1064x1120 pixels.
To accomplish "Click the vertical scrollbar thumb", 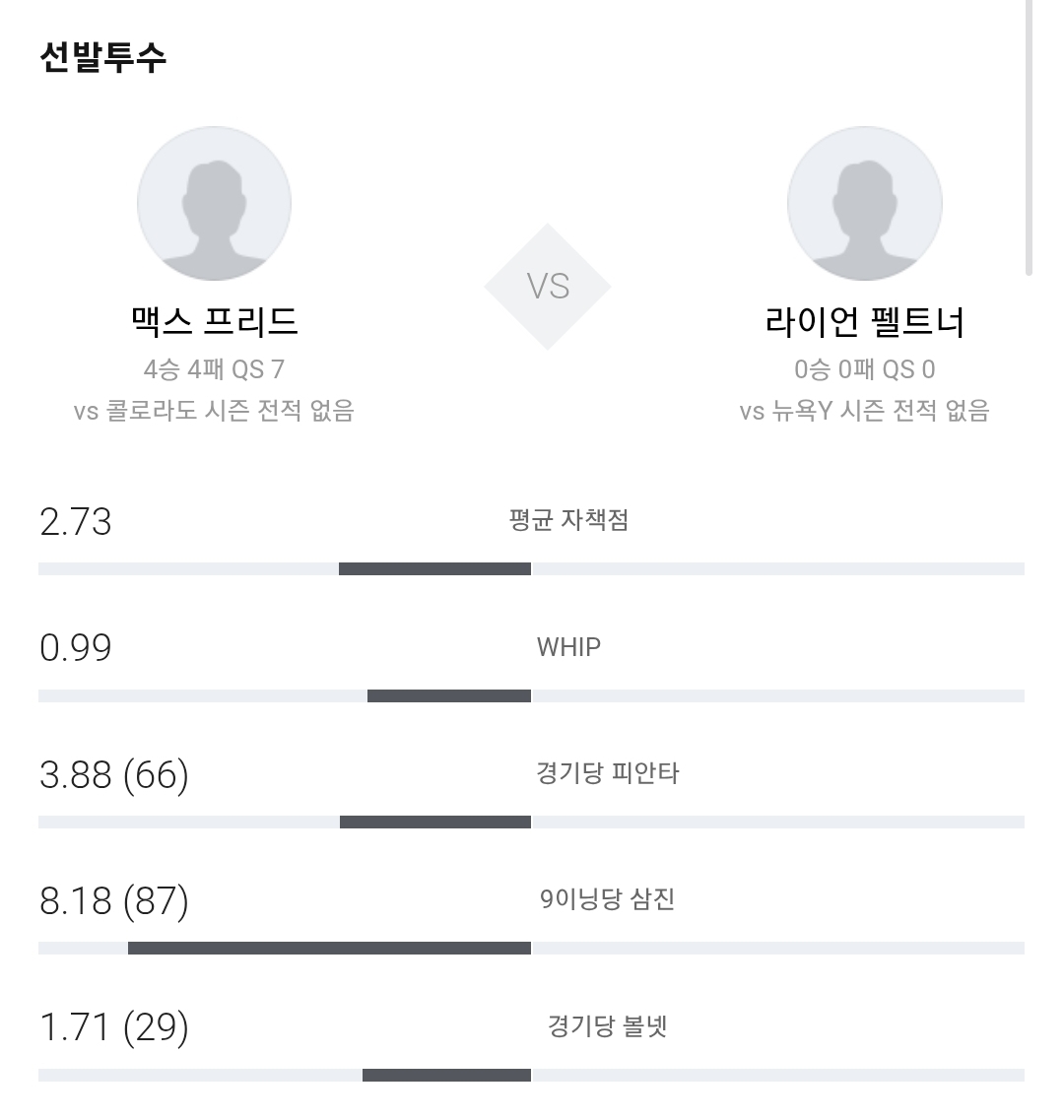I will 1029,137.
